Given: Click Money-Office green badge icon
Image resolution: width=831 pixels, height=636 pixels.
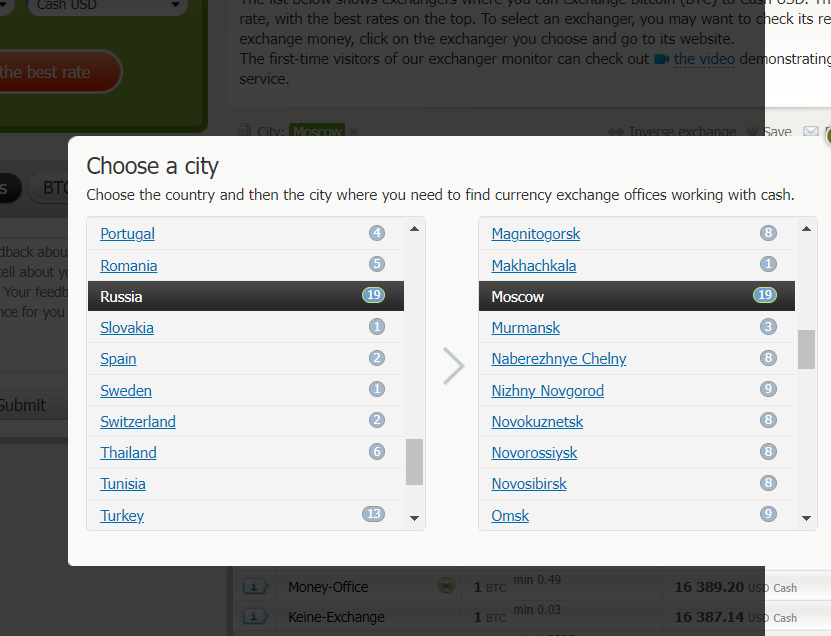Looking at the screenshot, I should [446, 586].
